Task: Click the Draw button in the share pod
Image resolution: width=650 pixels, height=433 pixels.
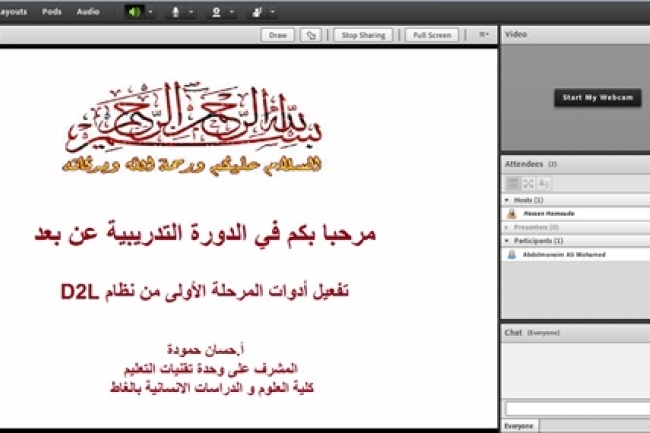Action: (x=278, y=35)
